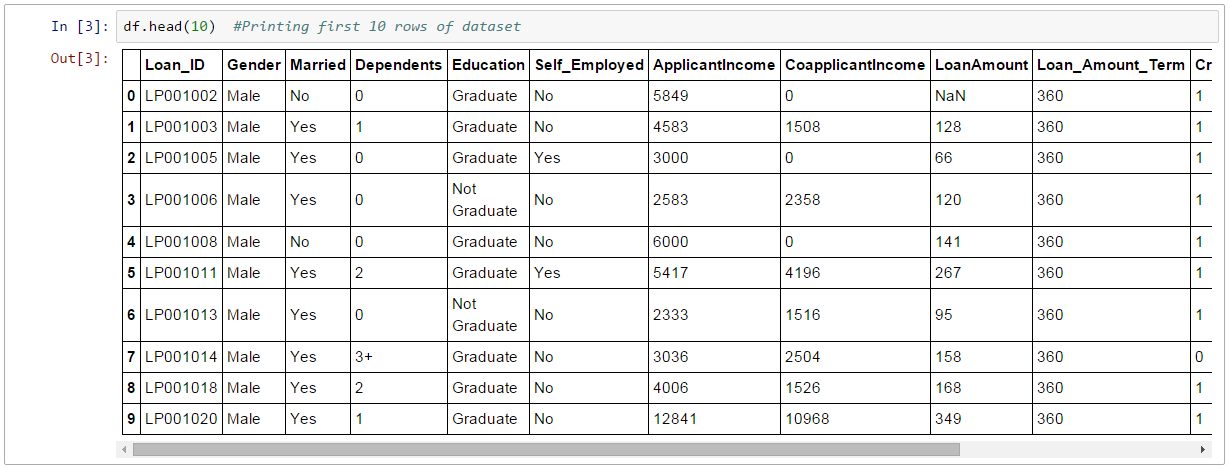Click the Self_Employed column header
1230x469 pixels.
588,65
